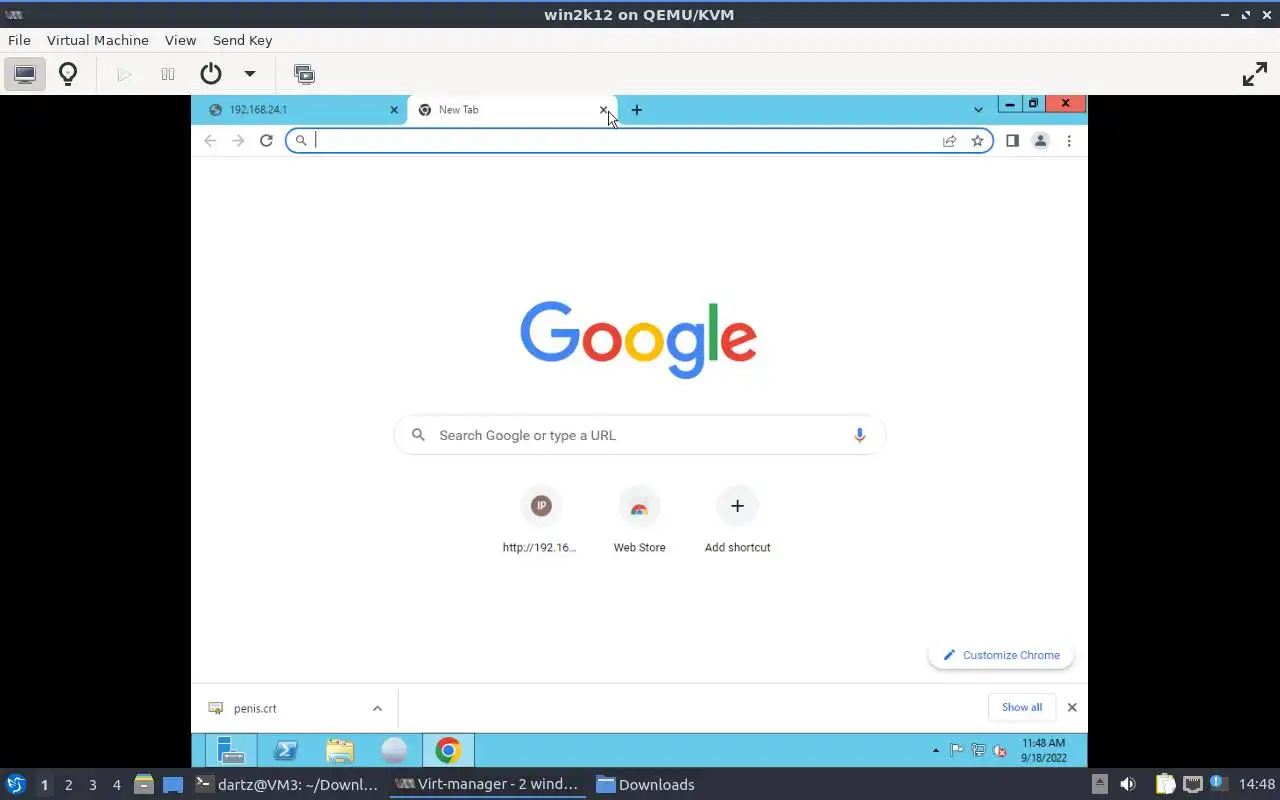Click Show all downloads
1280x800 pixels.
1021,707
